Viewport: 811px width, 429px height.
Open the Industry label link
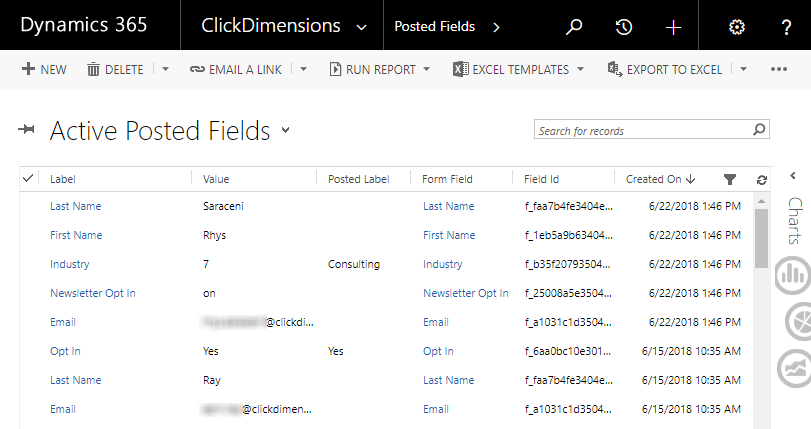(x=69, y=264)
